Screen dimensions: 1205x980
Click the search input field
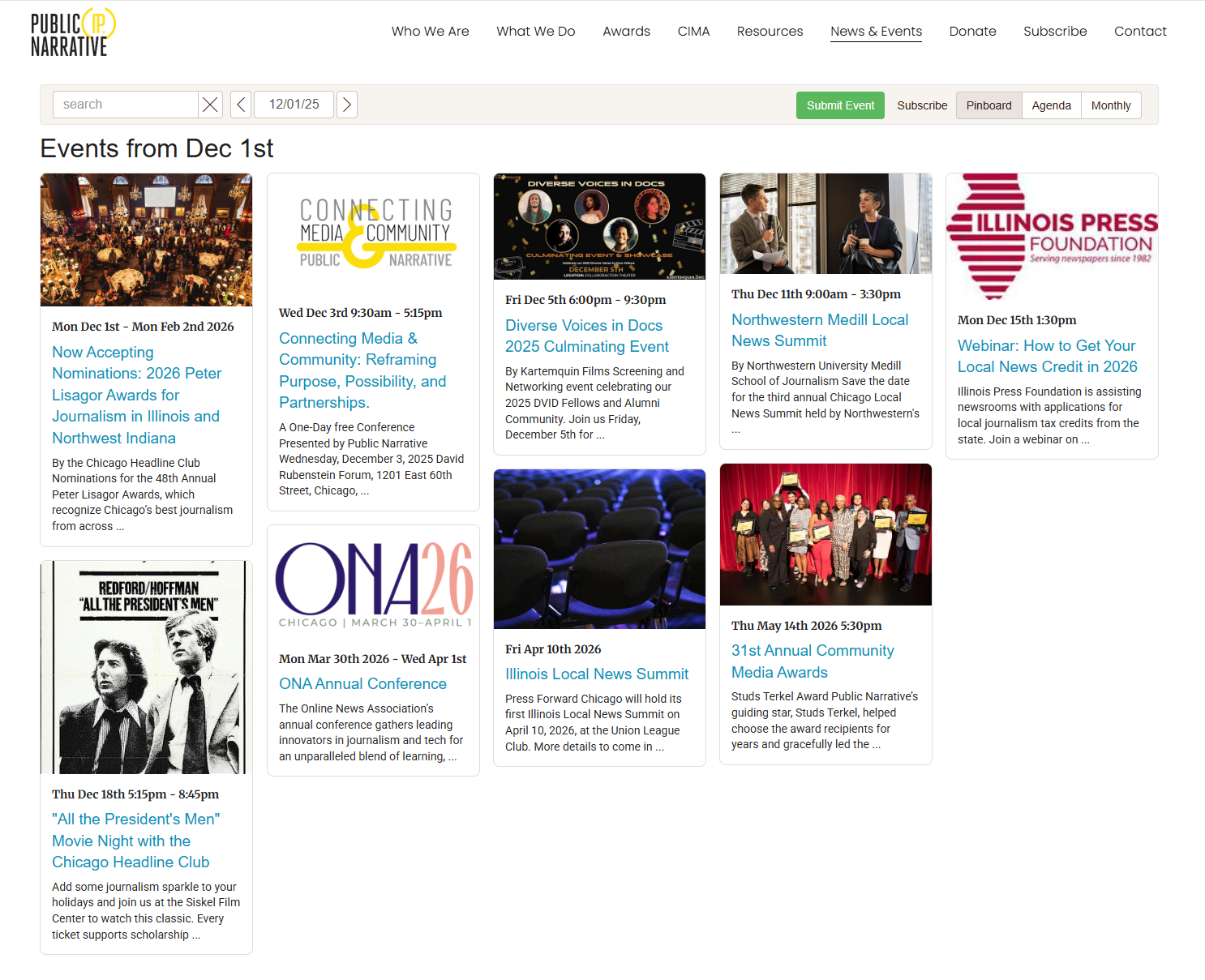tap(126, 105)
